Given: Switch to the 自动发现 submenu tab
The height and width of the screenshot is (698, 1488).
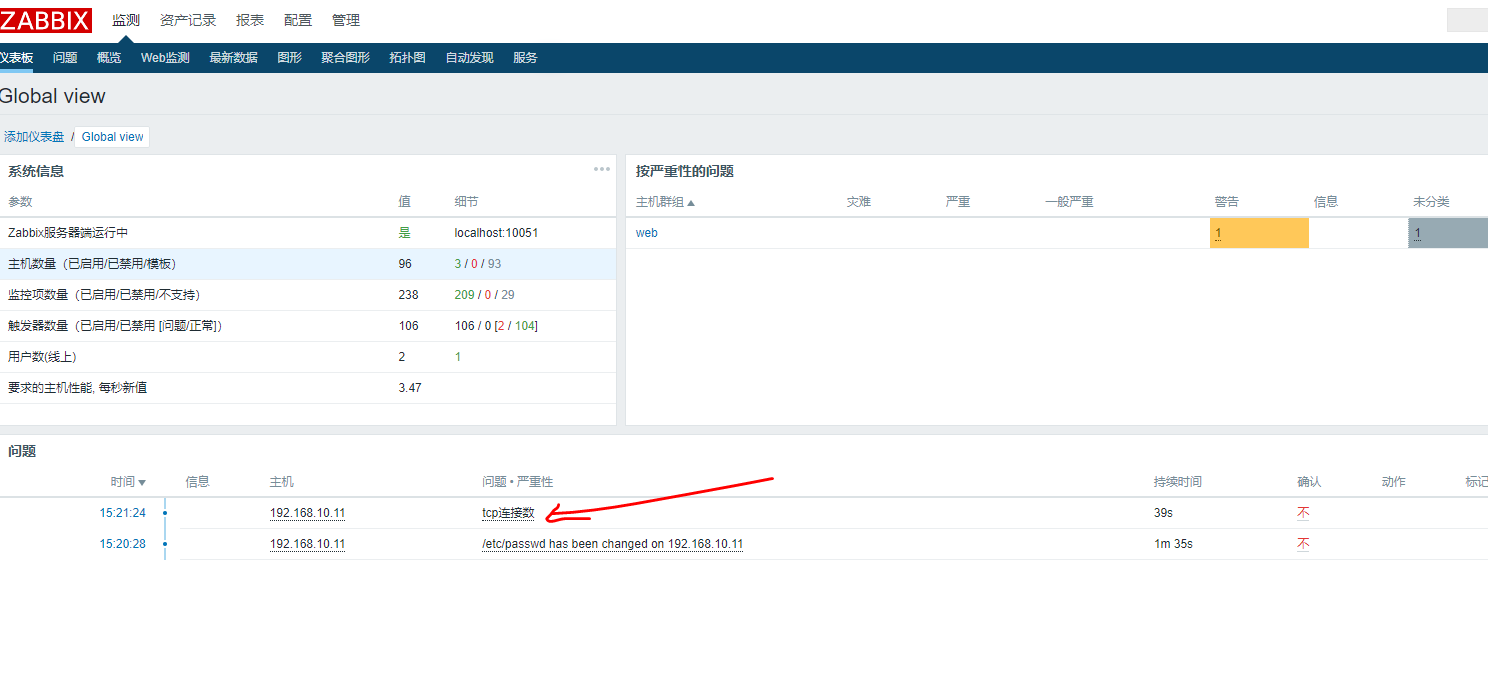Looking at the screenshot, I should tap(469, 58).
